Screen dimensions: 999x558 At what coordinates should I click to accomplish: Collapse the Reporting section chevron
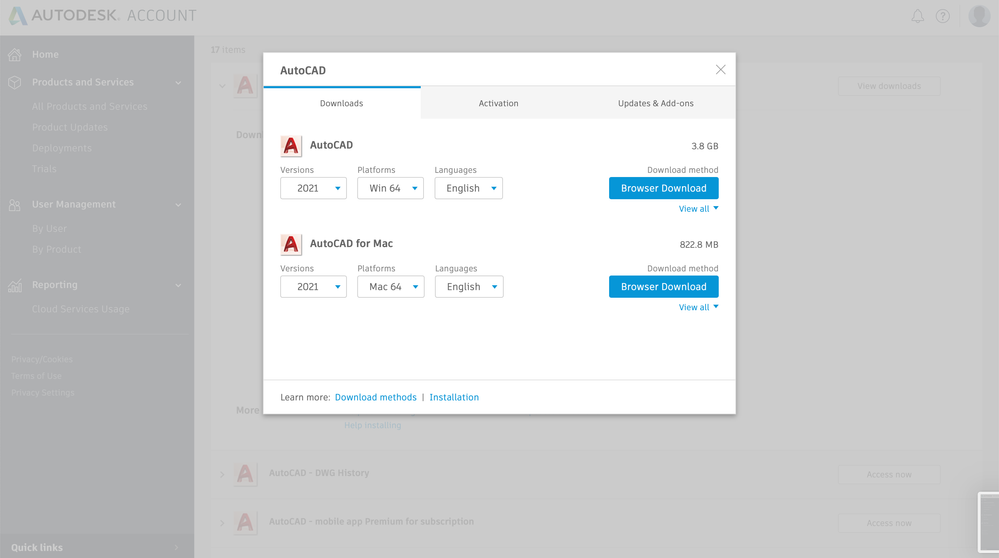click(178, 285)
